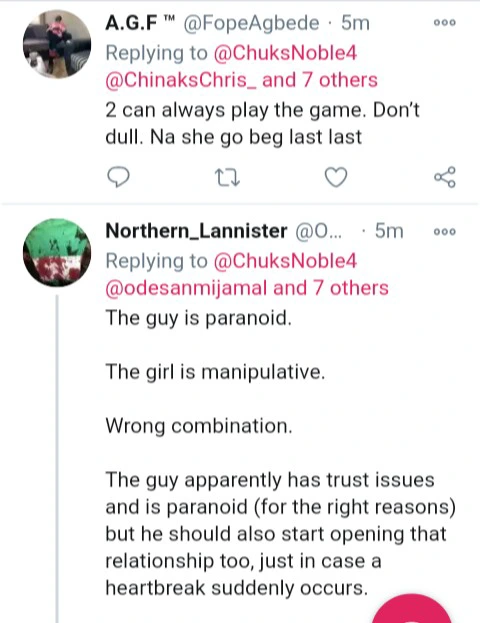Open the @FopeAgbede handle
The width and height of the screenshot is (480, 623).
coord(251,23)
